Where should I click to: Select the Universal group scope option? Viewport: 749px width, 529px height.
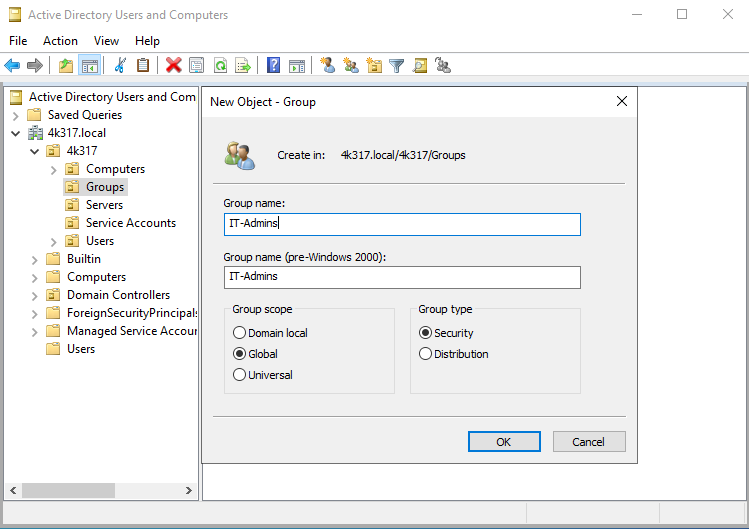pyautogui.click(x=263, y=375)
